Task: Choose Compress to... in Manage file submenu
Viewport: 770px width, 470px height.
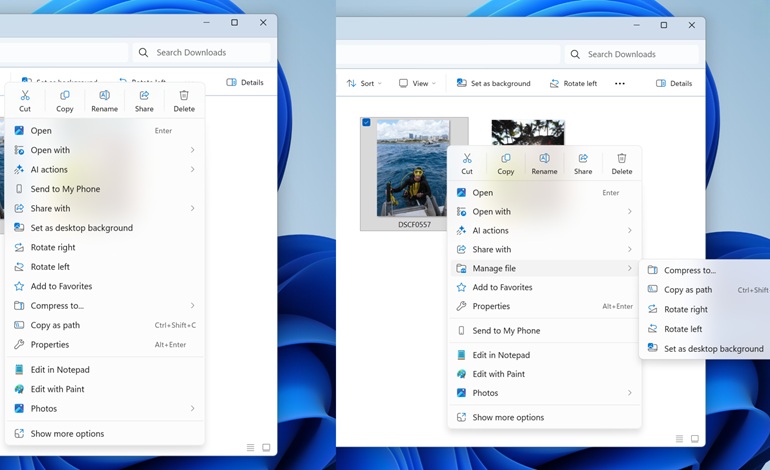Action: click(706, 270)
